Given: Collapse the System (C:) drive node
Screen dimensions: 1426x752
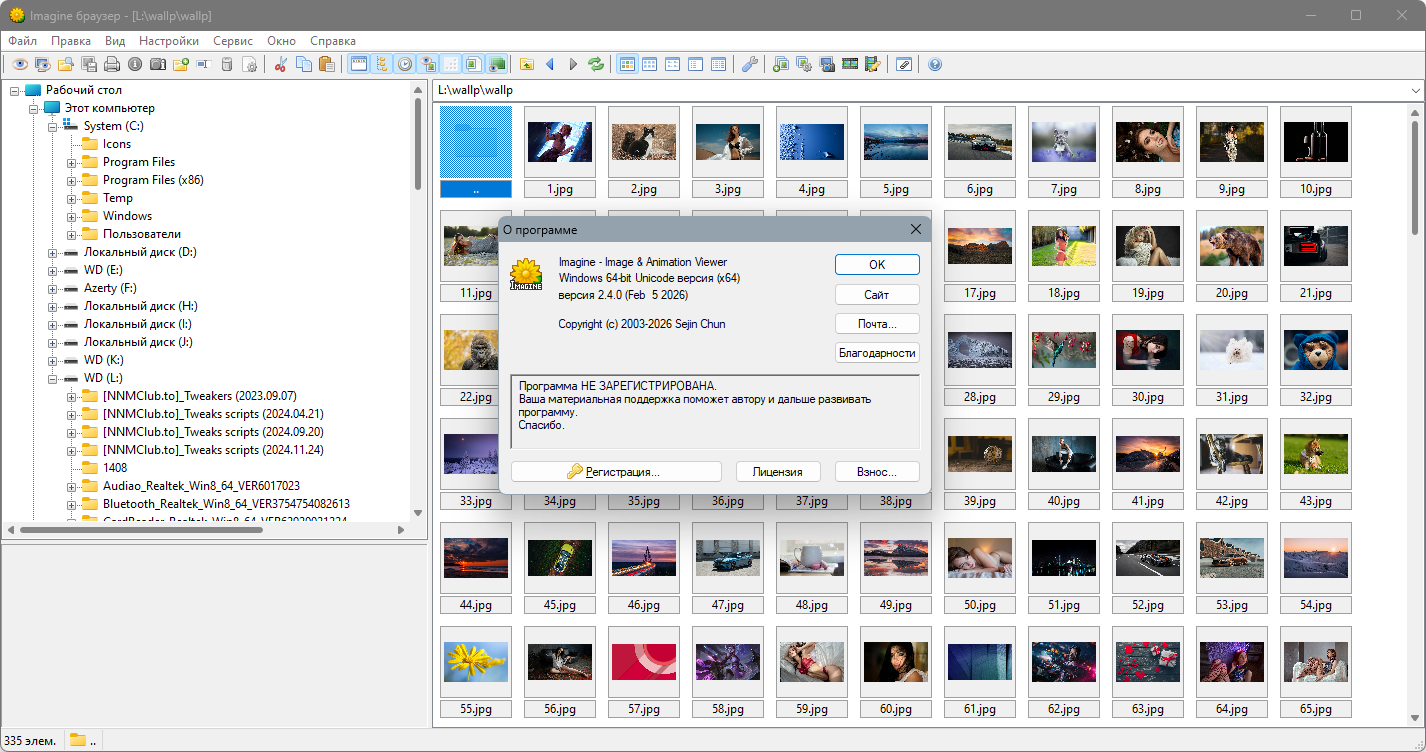Looking at the screenshot, I should pyautogui.click(x=53, y=127).
